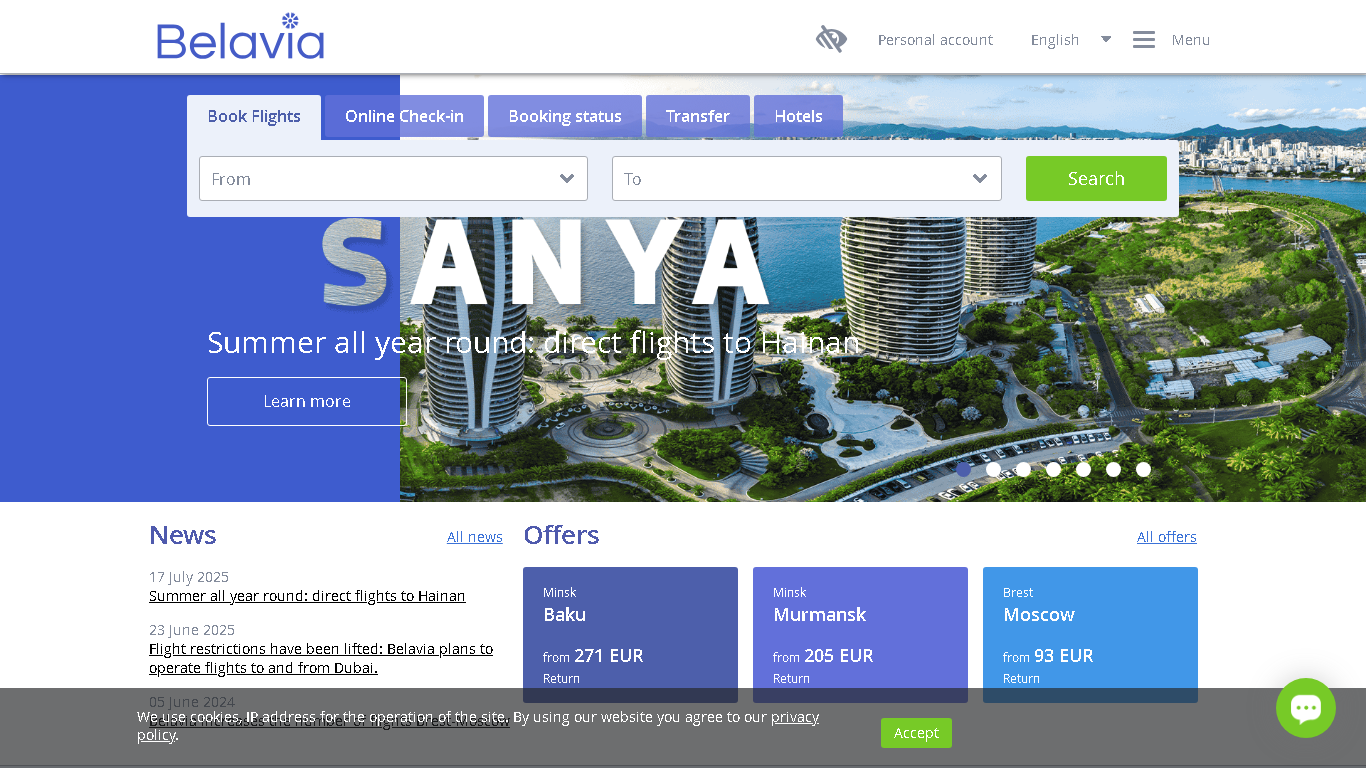
Task: Select the fourth carousel dot
Action: (x=1054, y=469)
